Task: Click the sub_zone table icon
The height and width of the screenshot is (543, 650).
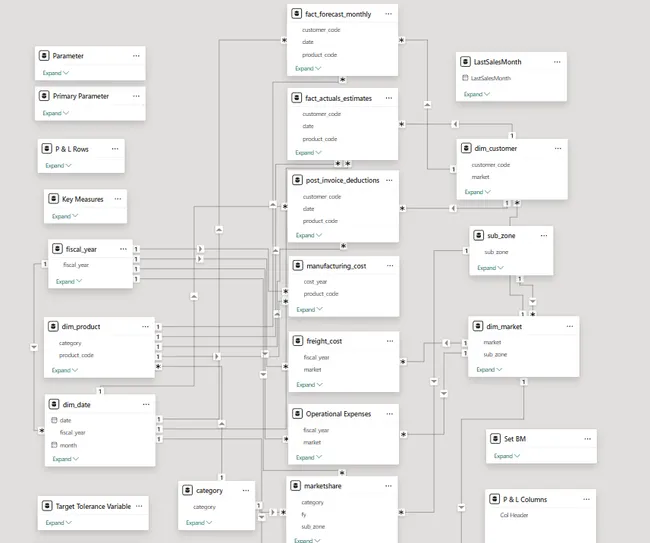Action: coord(479,235)
